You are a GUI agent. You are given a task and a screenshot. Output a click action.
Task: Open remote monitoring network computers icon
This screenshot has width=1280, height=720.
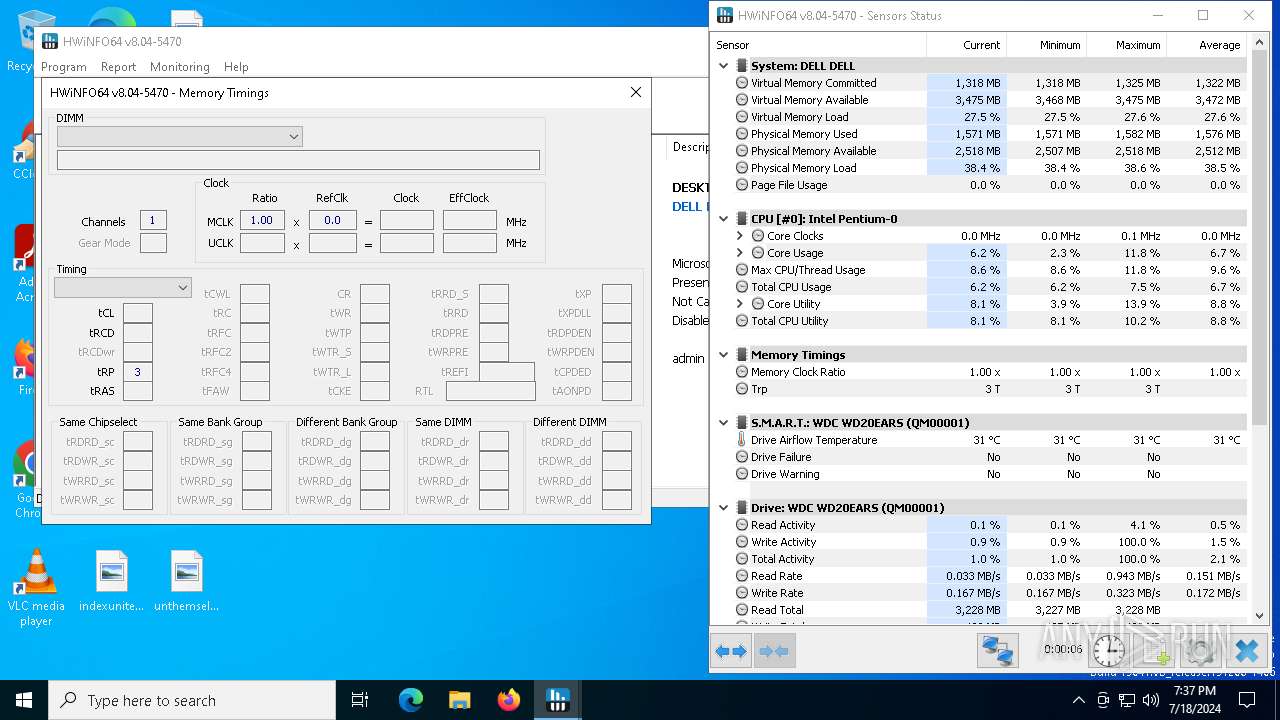click(x=997, y=651)
